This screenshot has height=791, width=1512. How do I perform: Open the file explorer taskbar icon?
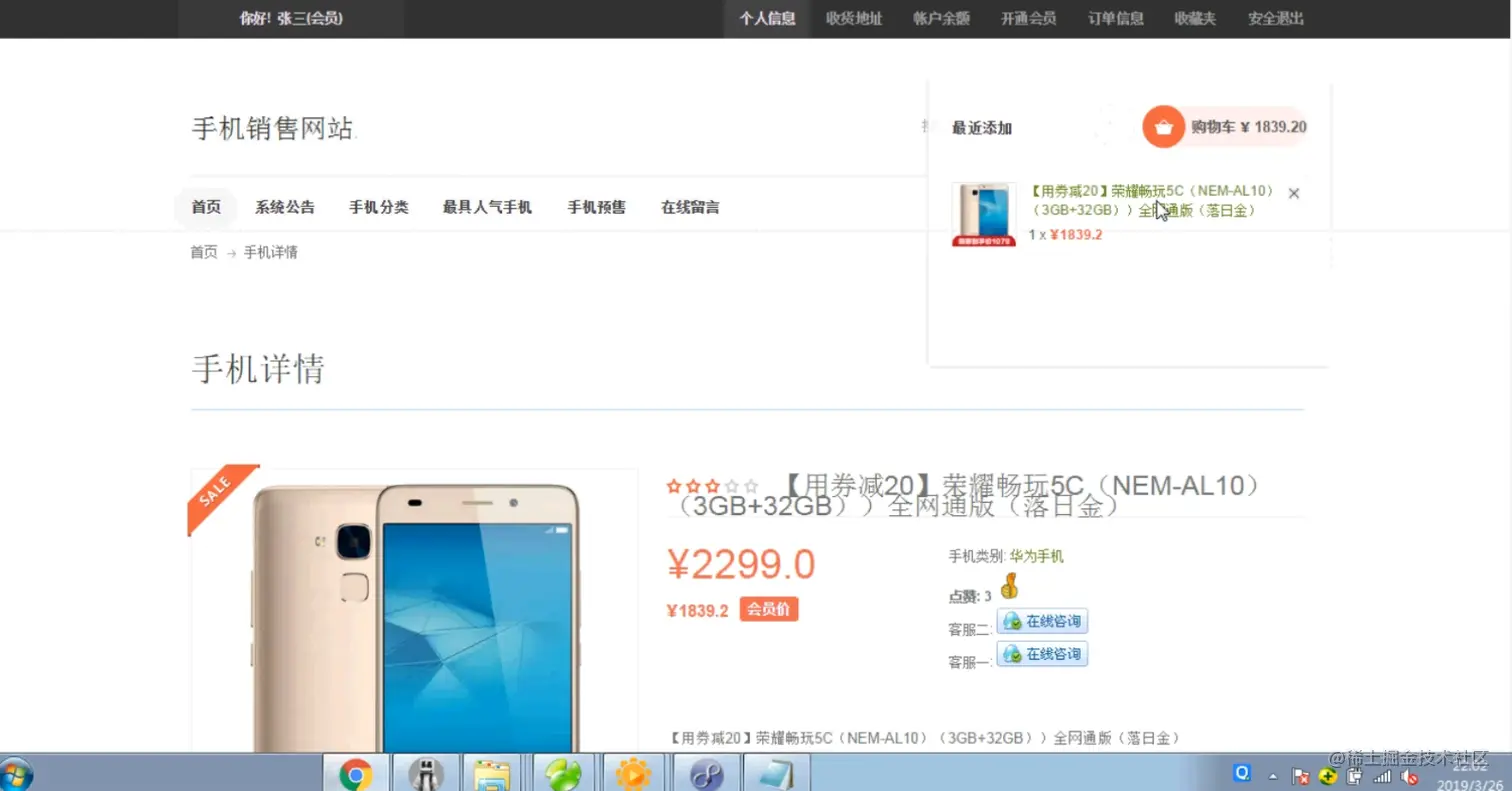tap(492, 774)
